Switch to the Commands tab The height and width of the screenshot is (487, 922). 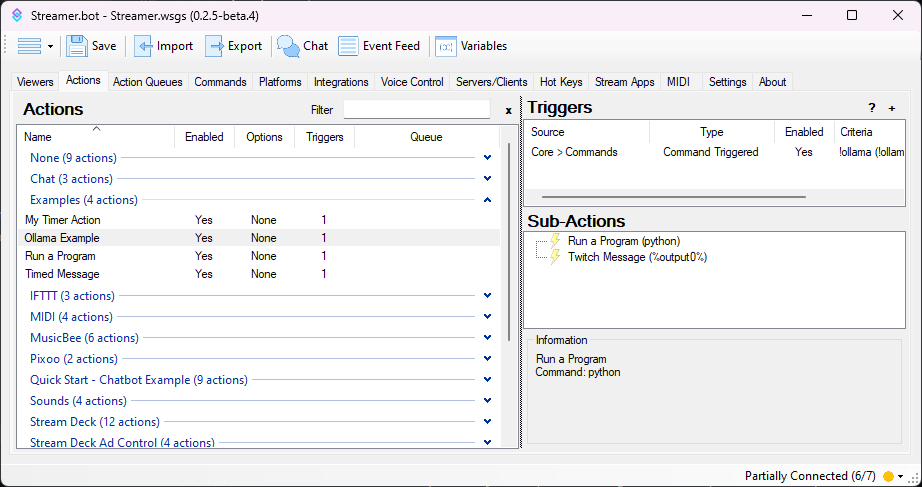(x=220, y=82)
